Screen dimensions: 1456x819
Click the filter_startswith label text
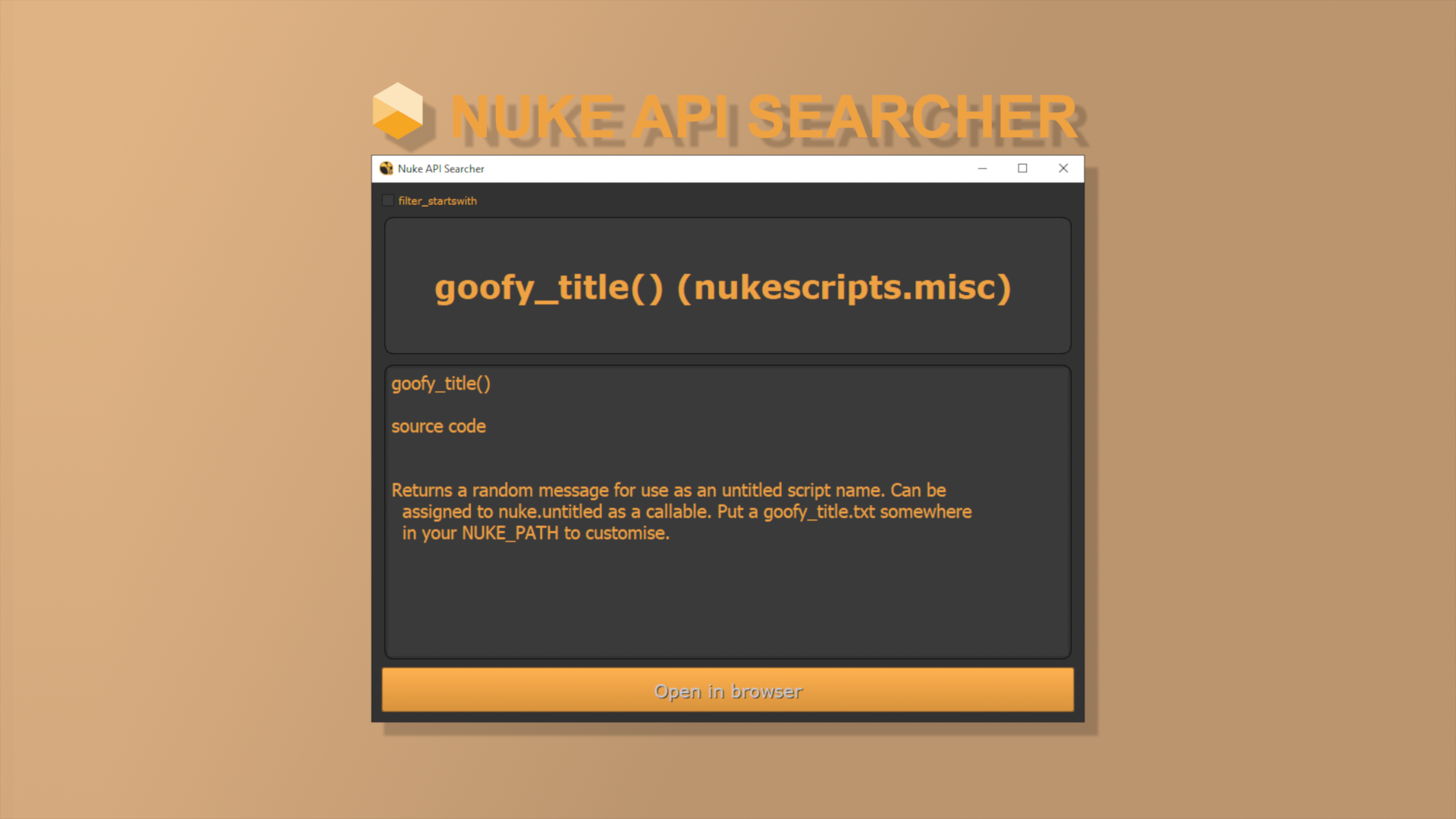(438, 200)
